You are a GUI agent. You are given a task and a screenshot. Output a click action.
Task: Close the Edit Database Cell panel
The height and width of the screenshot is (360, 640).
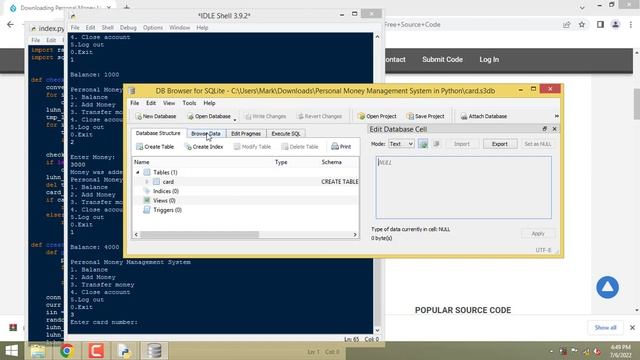point(554,129)
